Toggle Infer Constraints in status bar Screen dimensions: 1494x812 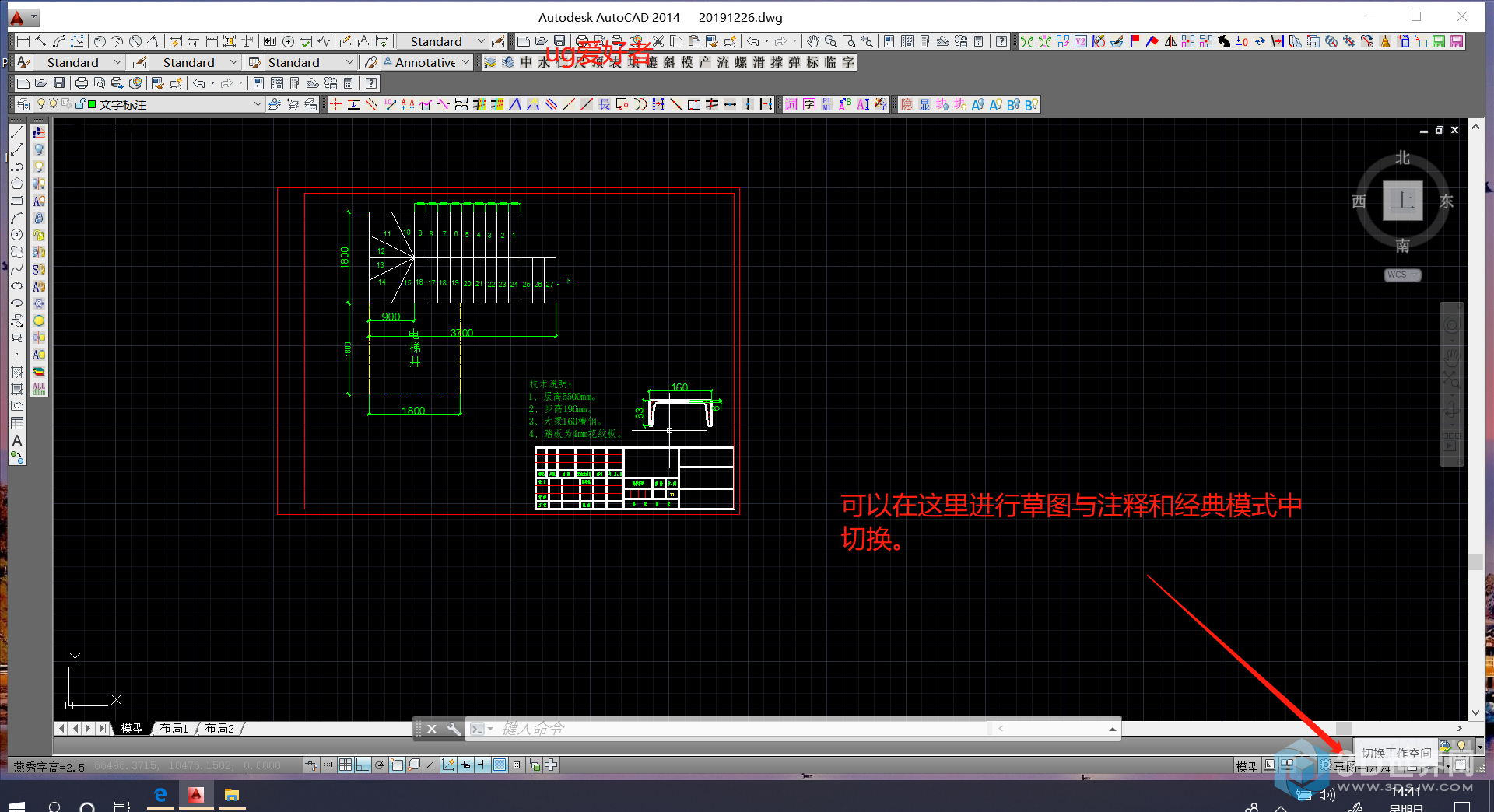[x=311, y=765]
